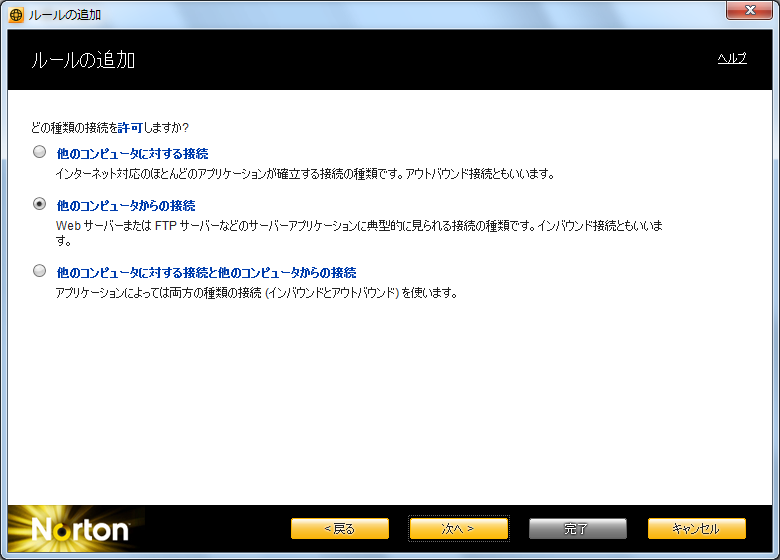Click the ルールの追加 window title bar text
Viewport: 780px width, 560px height.
click(x=65, y=15)
